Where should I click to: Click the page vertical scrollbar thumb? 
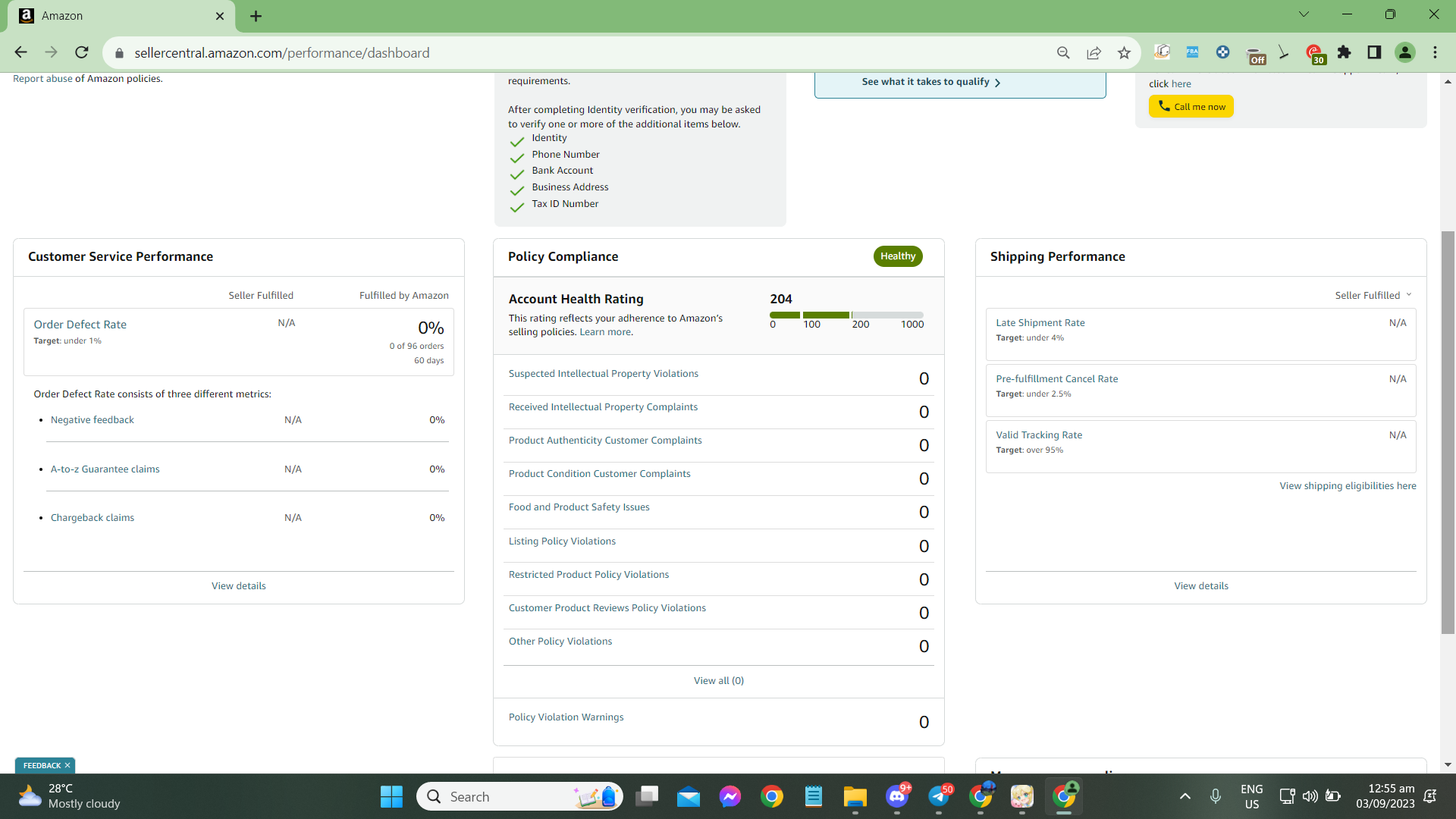(x=1448, y=432)
